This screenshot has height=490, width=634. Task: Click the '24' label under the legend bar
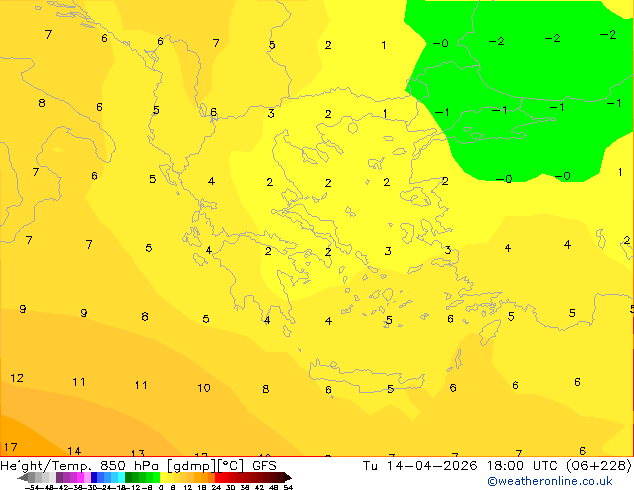point(216,488)
